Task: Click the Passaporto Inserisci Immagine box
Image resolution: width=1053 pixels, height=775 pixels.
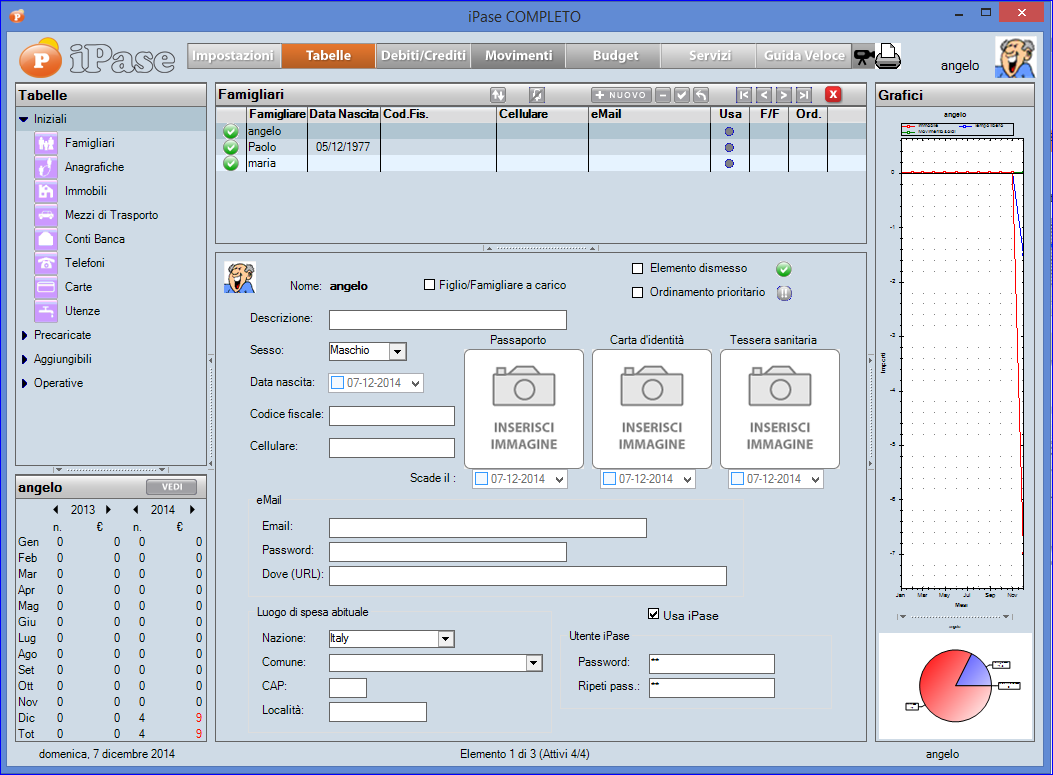Action: (x=524, y=408)
